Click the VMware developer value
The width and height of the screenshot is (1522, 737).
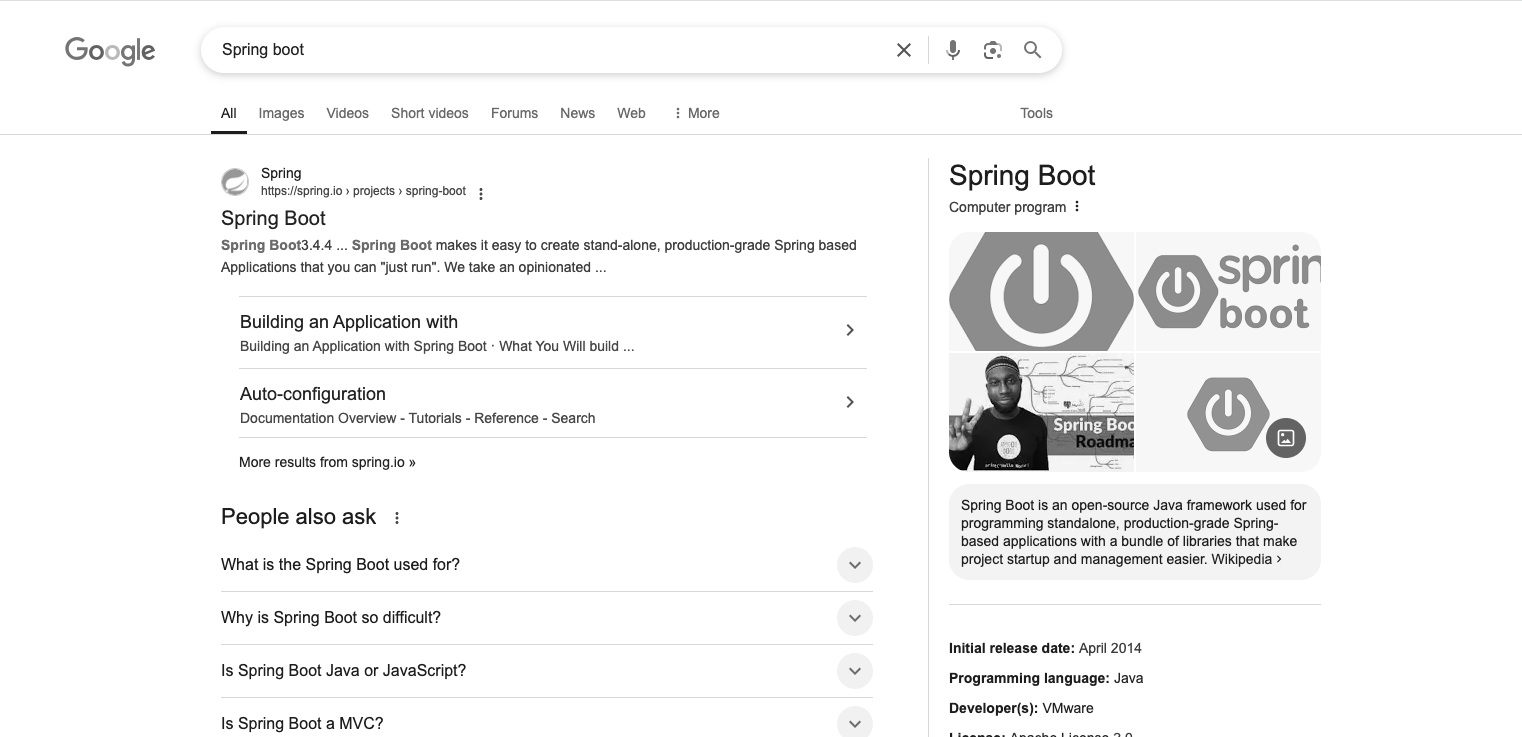[1068, 708]
